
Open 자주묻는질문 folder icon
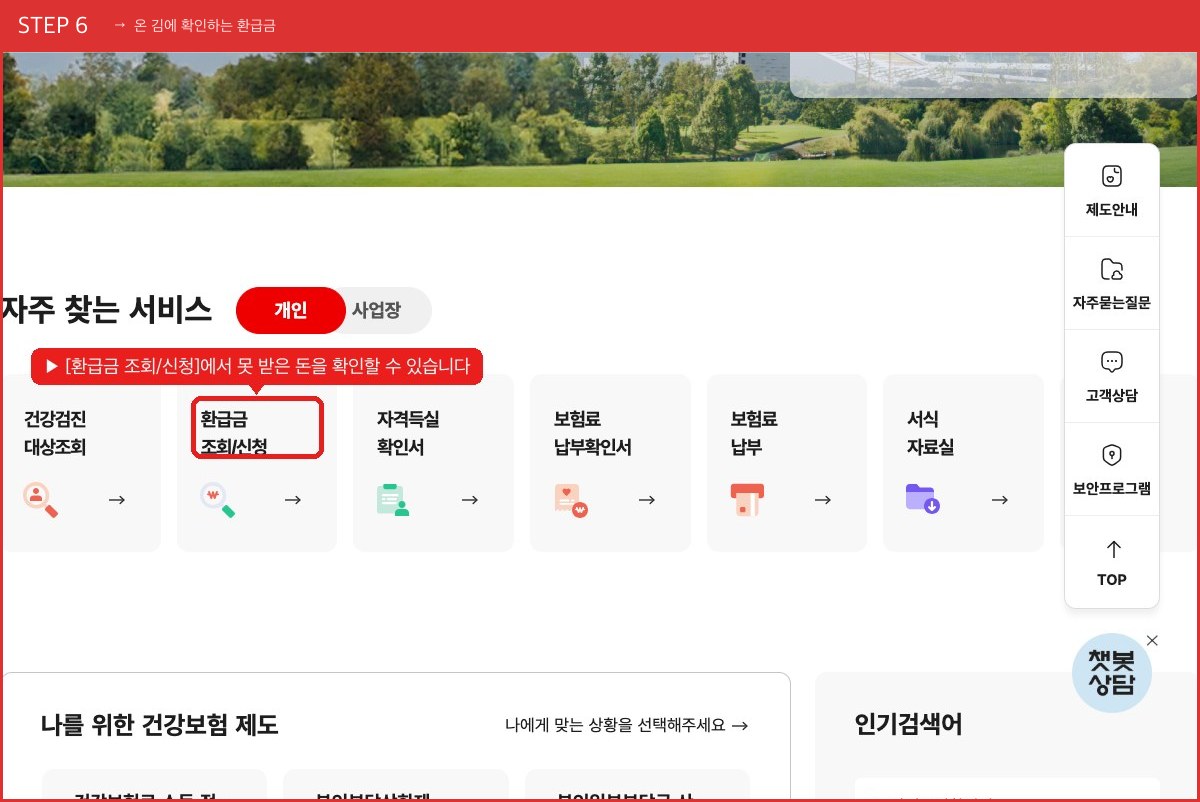(1112, 269)
